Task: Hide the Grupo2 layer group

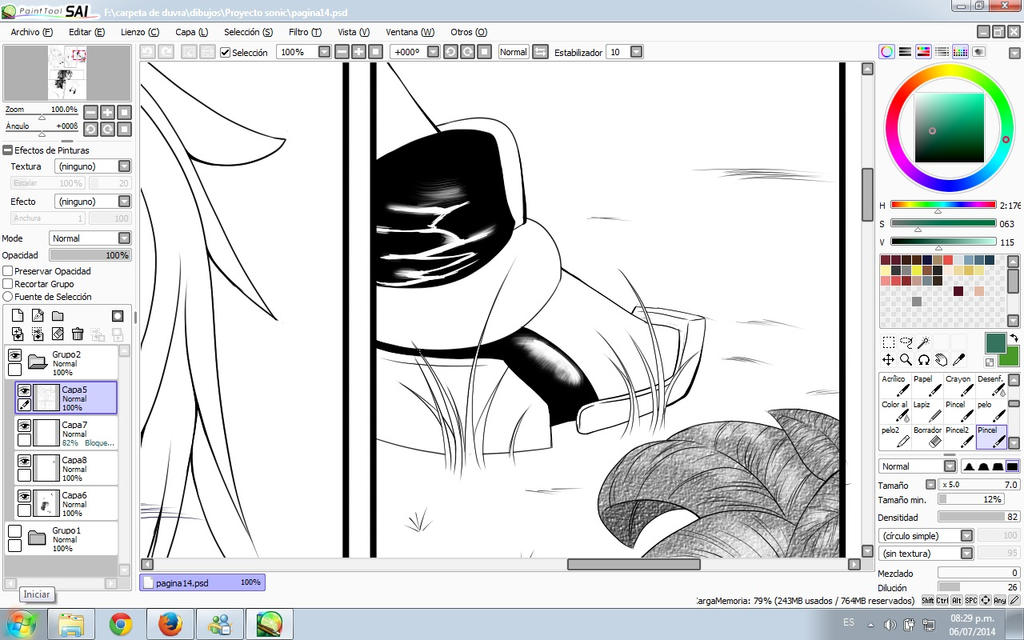Action: tap(14, 356)
